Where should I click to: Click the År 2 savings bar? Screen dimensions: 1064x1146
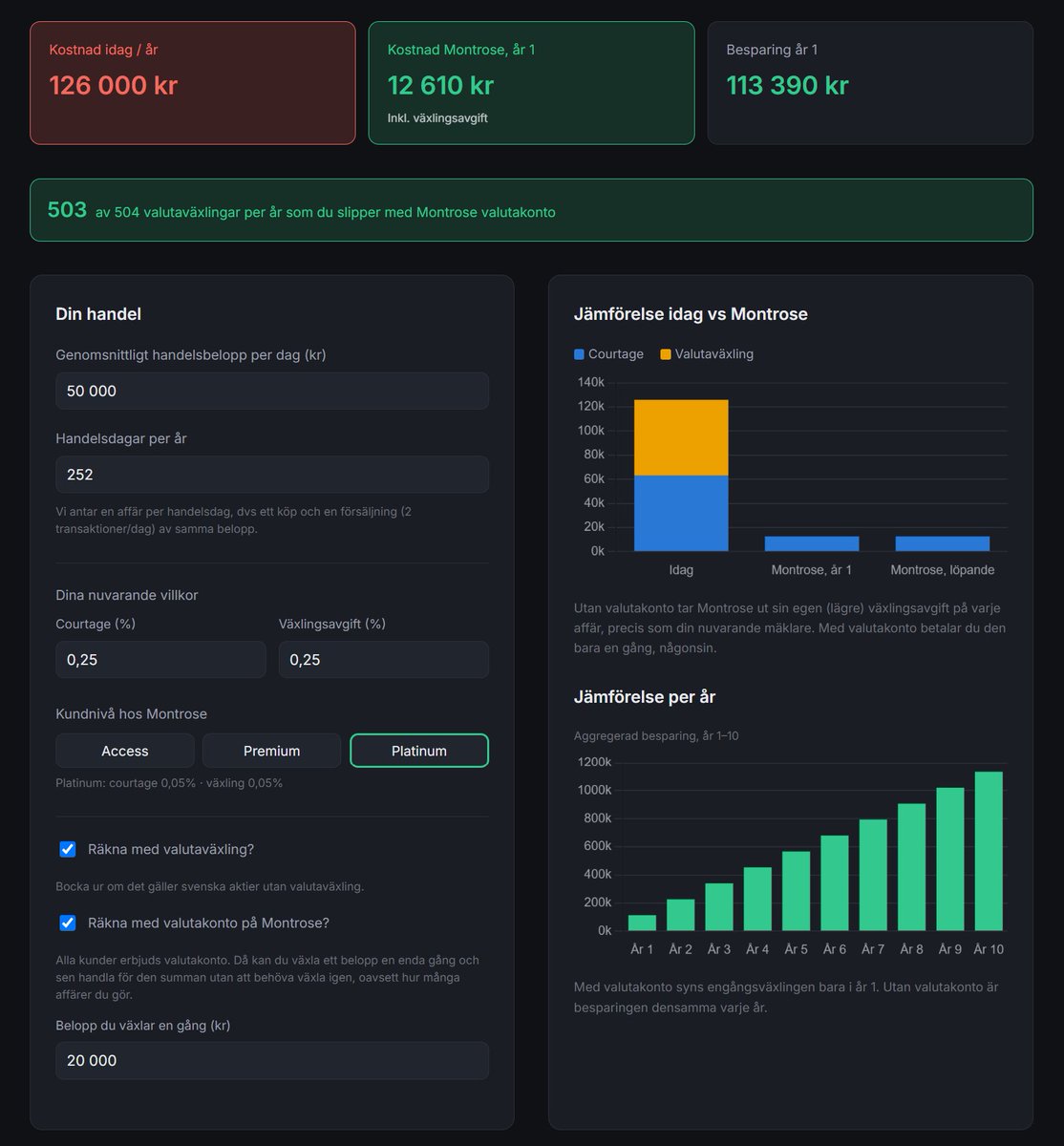[681, 915]
